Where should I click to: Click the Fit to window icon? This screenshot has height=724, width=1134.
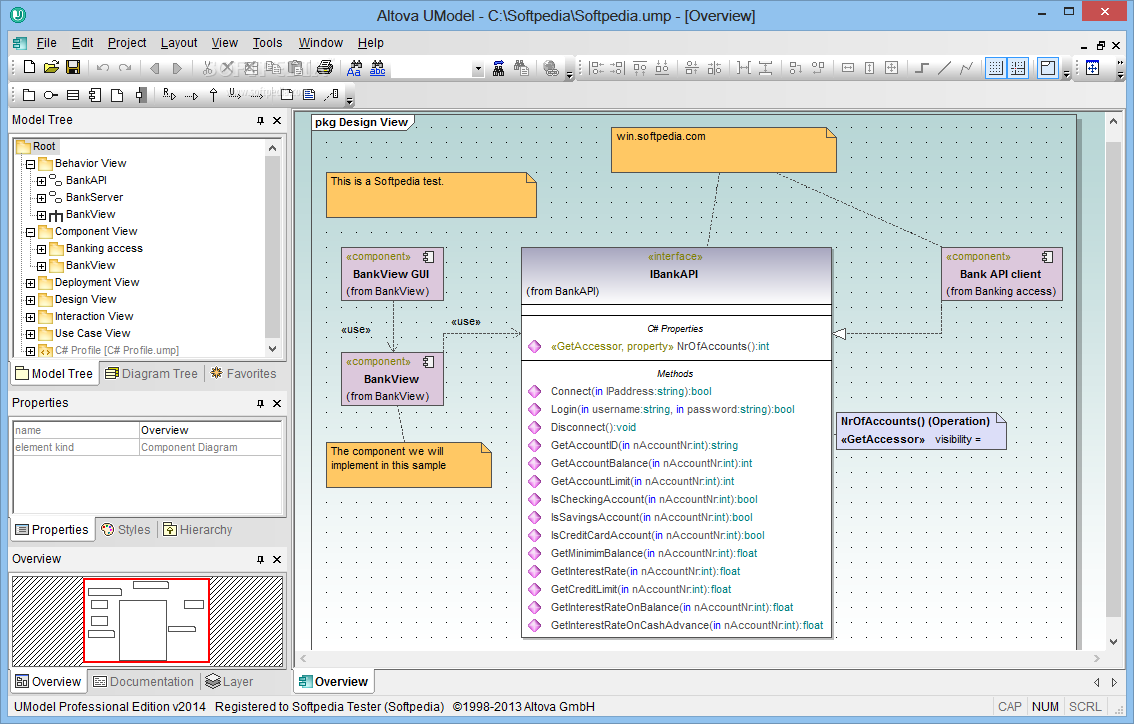click(1092, 68)
